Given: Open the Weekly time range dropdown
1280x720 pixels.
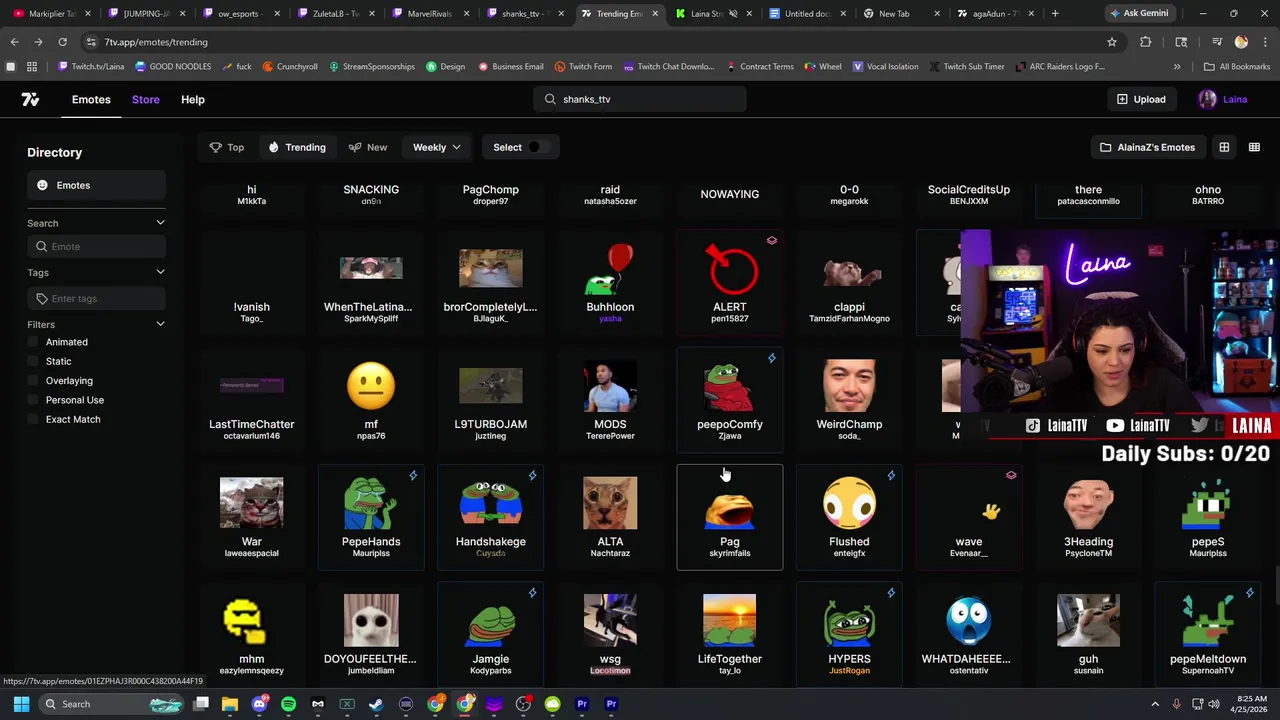Looking at the screenshot, I should click(x=437, y=147).
